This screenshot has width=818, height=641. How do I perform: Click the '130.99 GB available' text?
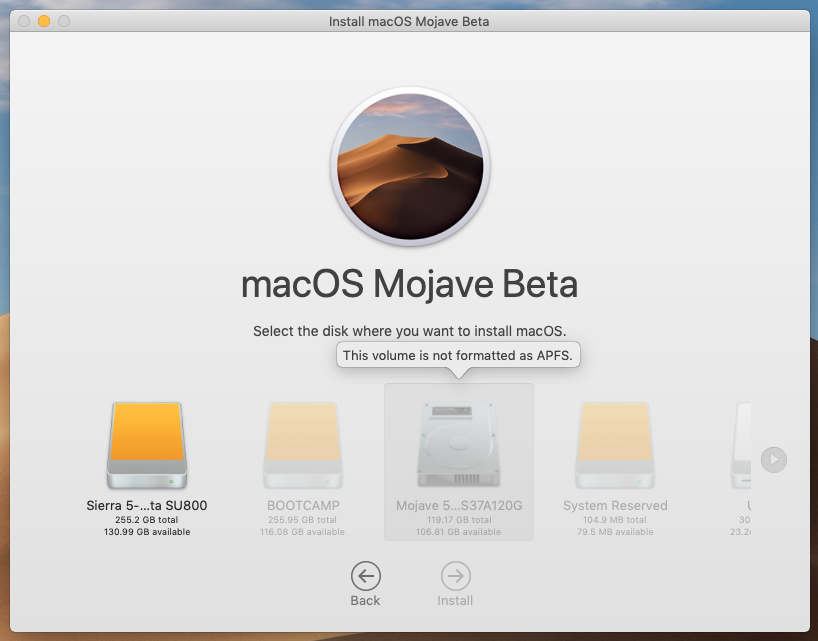(x=147, y=532)
